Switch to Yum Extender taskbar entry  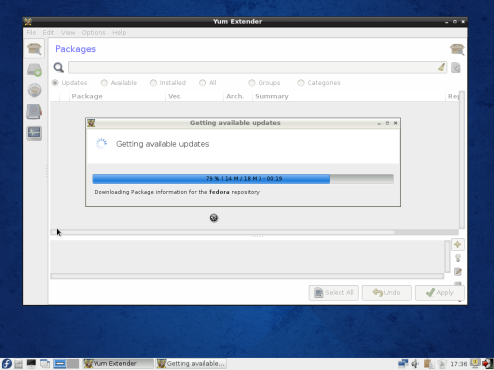(118, 363)
